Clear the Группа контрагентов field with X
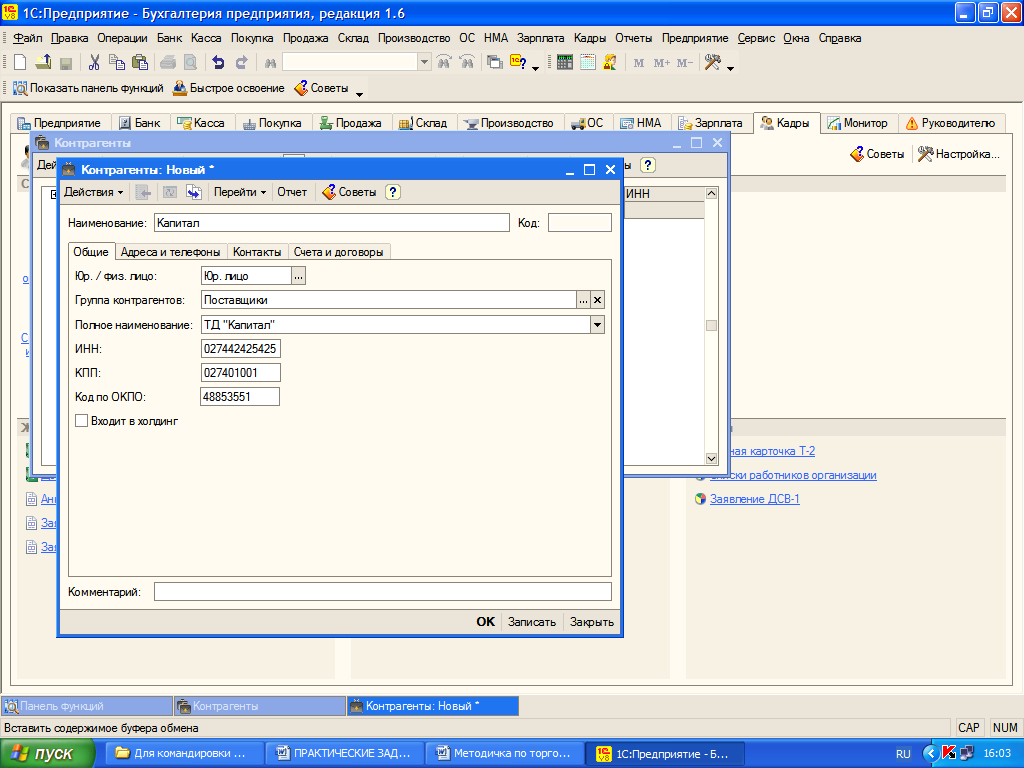This screenshot has width=1024, height=768. coord(598,300)
